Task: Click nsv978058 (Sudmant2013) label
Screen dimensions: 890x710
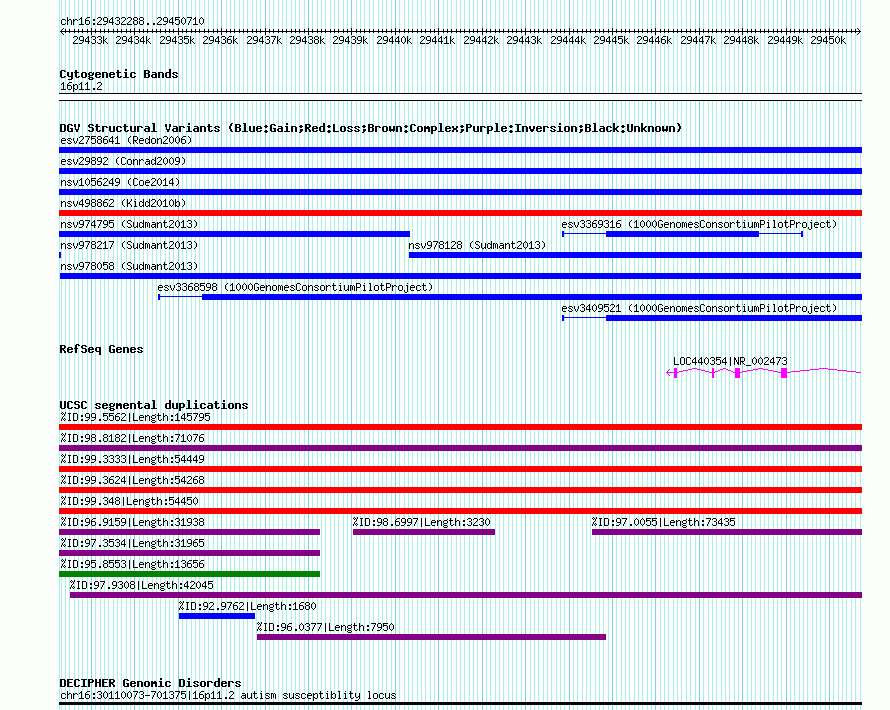Action: point(129,266)
